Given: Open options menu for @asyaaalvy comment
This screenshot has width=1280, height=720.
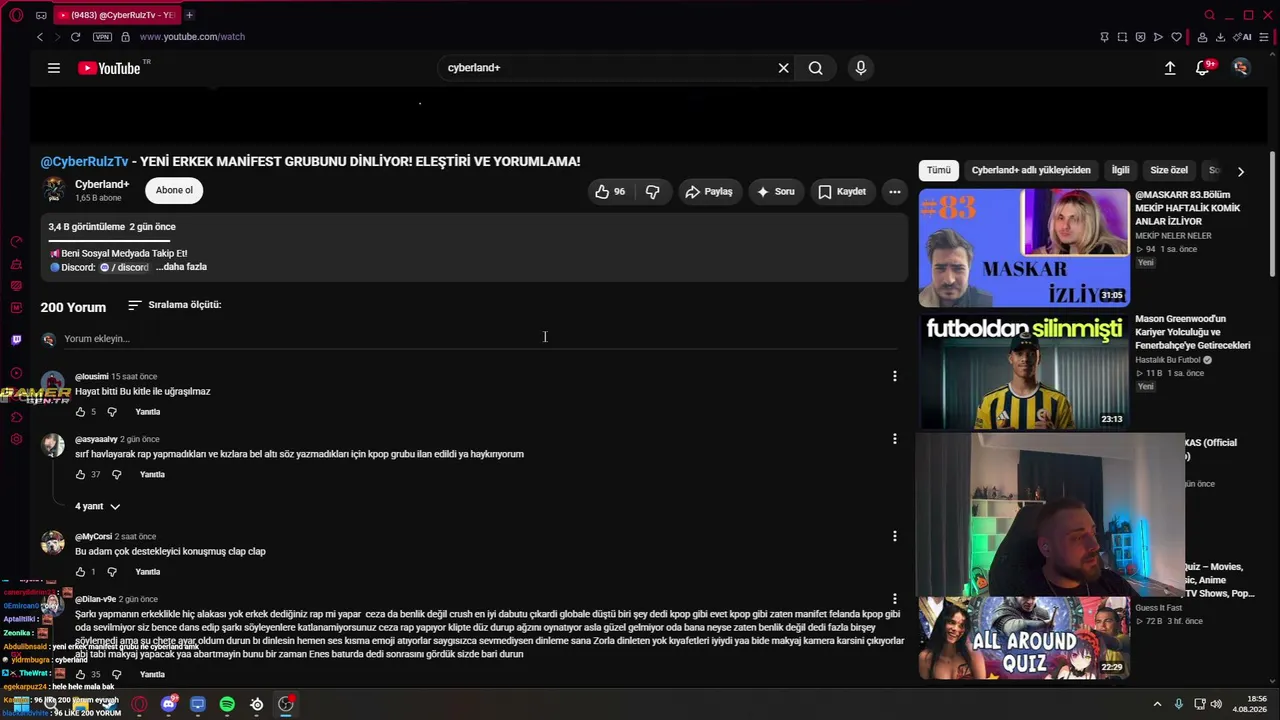Looking at the screenshot, I should pyautogui.click(x=895, y=439).
